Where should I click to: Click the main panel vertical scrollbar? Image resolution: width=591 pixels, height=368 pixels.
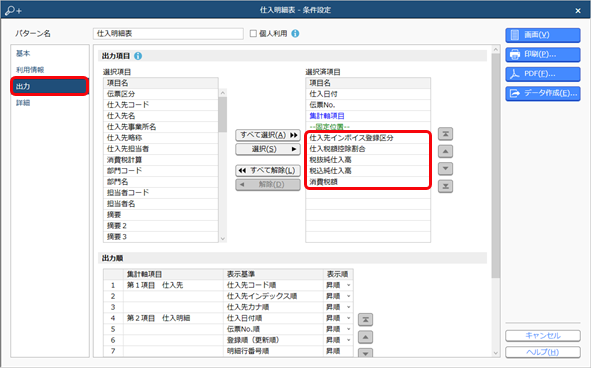point(496,166)
